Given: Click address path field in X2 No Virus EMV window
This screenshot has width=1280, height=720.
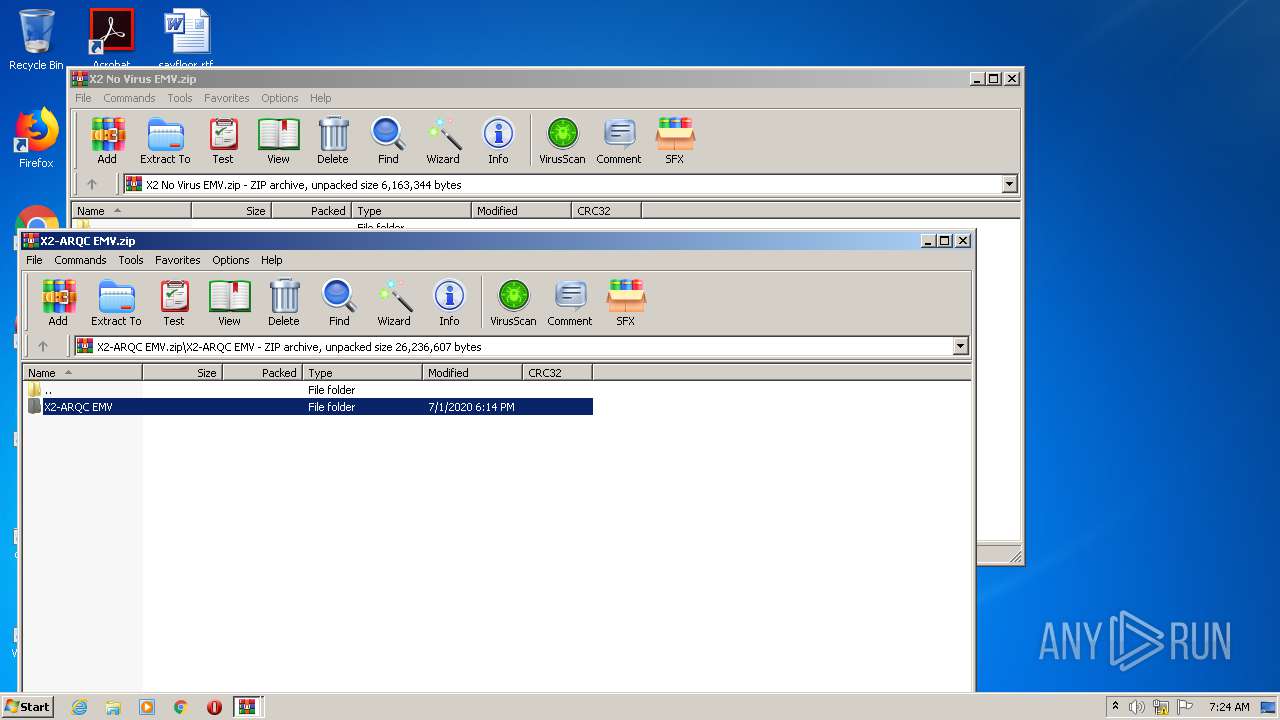Looking at the screenshot, I should pos(562,184).
